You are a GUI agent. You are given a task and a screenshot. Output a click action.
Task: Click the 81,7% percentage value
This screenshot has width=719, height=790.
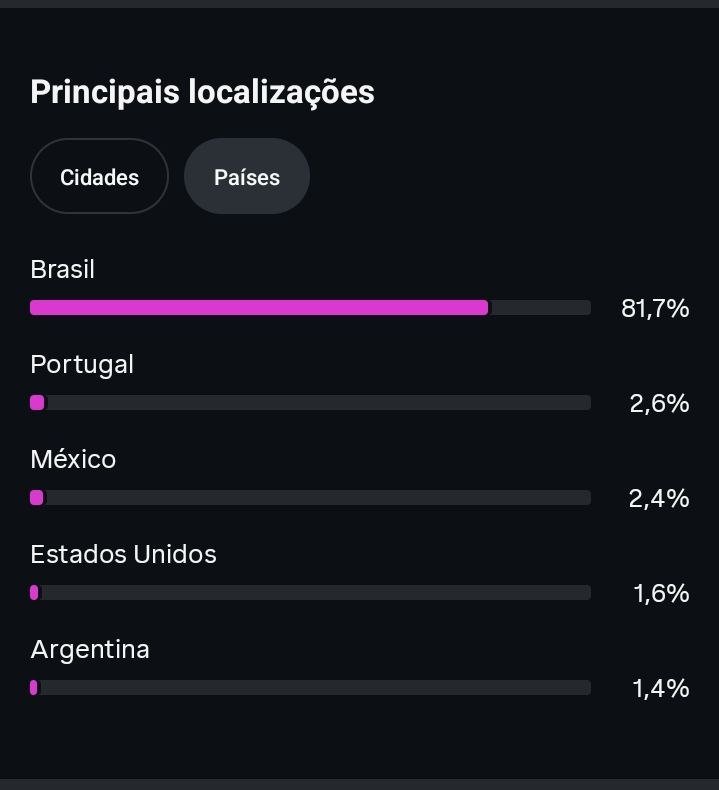coord(655,308)
